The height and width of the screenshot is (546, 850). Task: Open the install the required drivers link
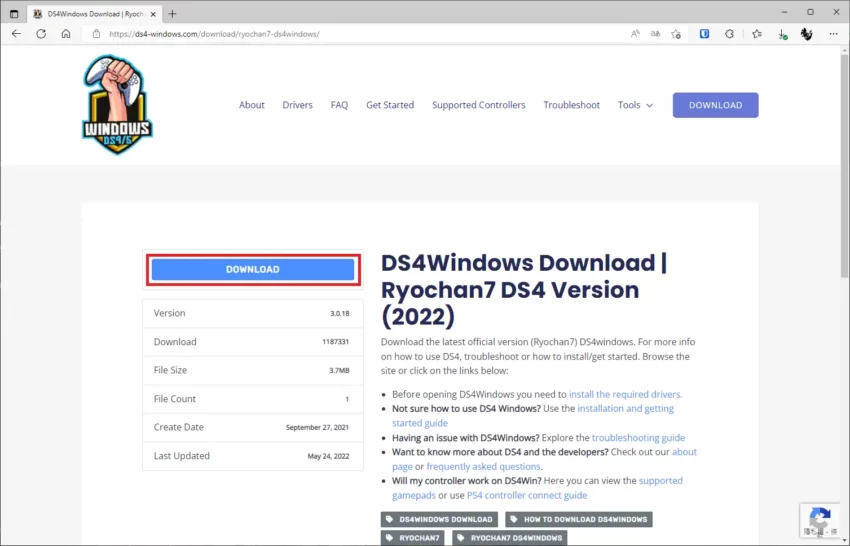(x=626, y=394)
